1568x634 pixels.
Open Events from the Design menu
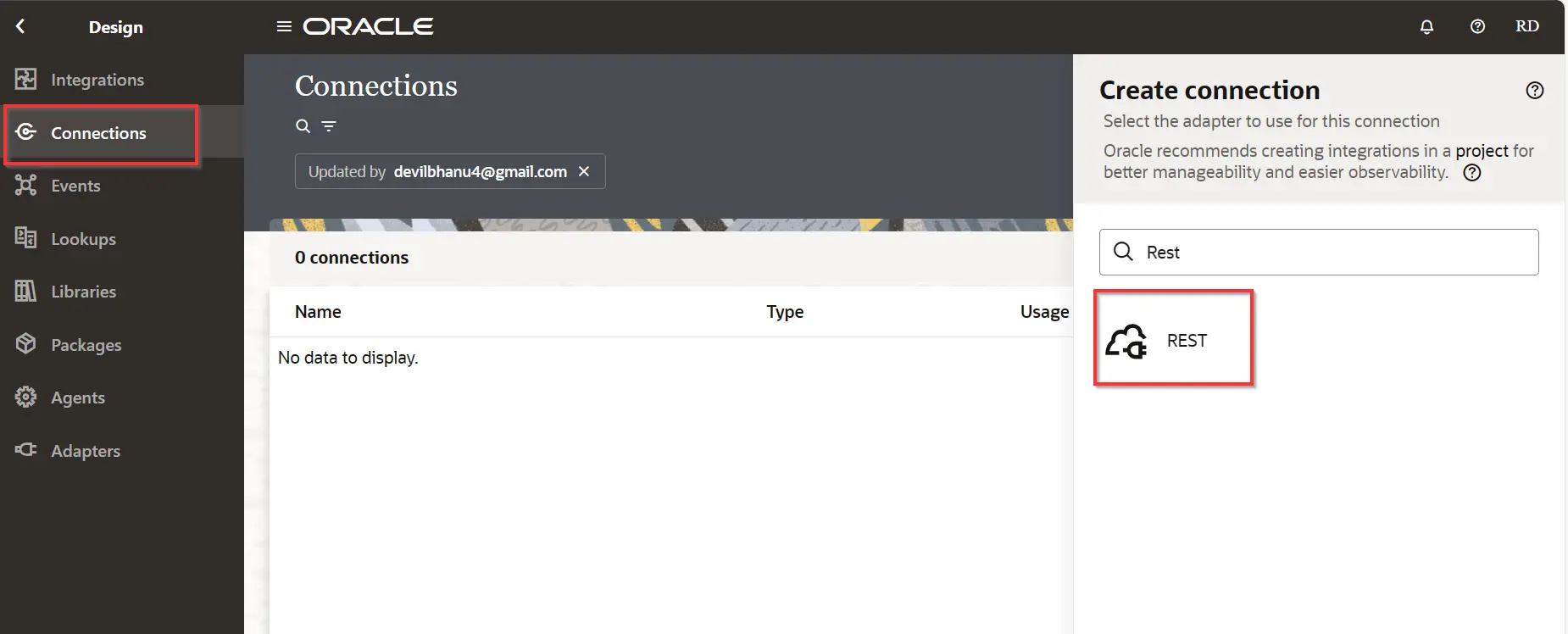coord(75,186)
